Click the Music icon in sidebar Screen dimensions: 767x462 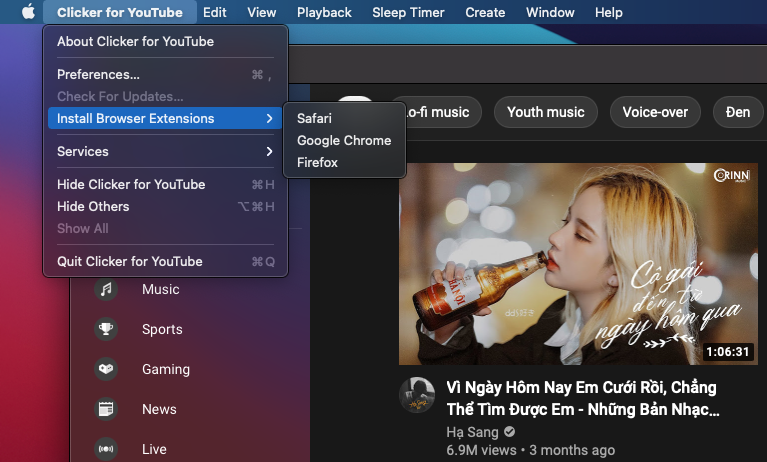point(106,289)
